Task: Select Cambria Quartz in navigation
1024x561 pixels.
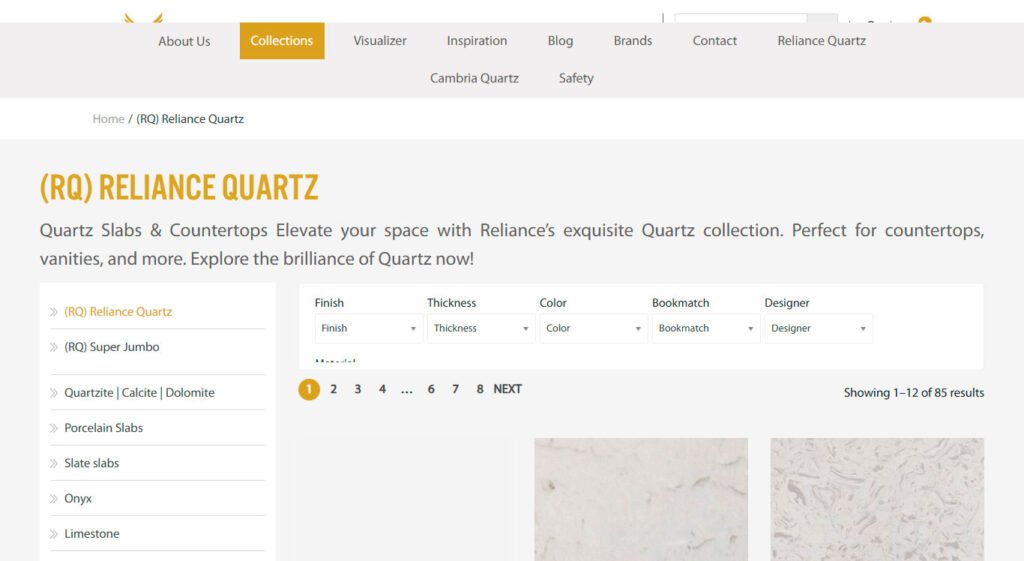Action: [474, 78]
